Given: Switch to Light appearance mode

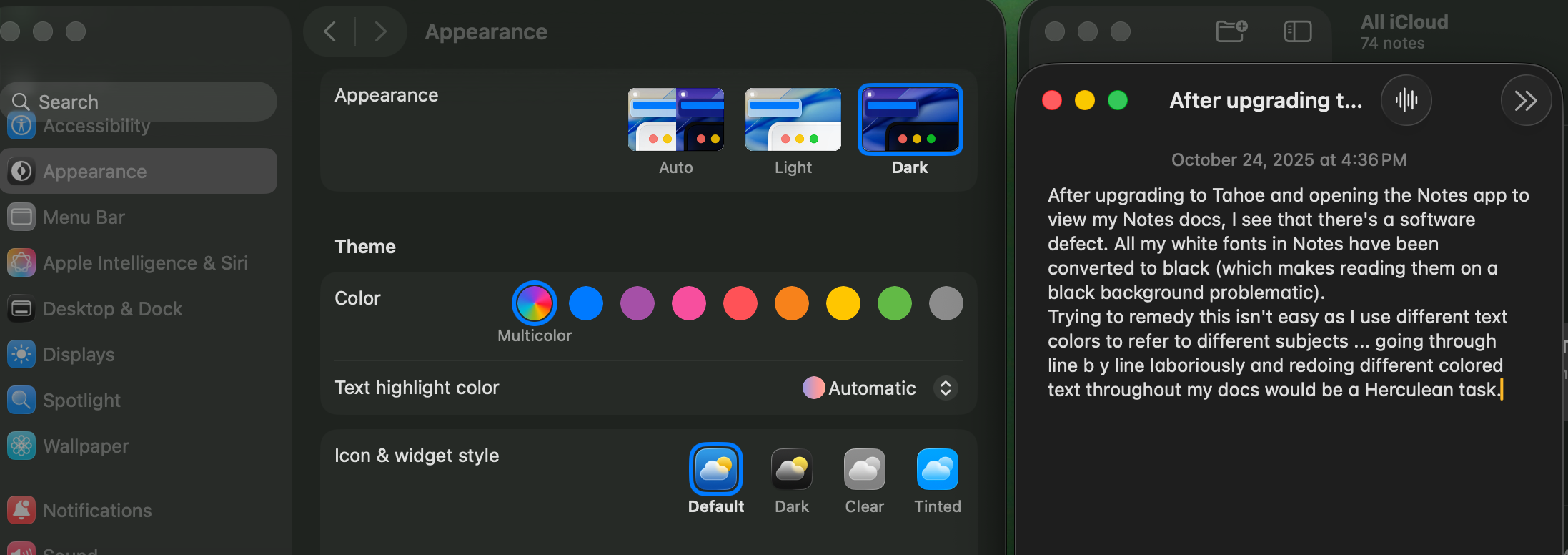Looking at the screenshot, I should 793,119.
